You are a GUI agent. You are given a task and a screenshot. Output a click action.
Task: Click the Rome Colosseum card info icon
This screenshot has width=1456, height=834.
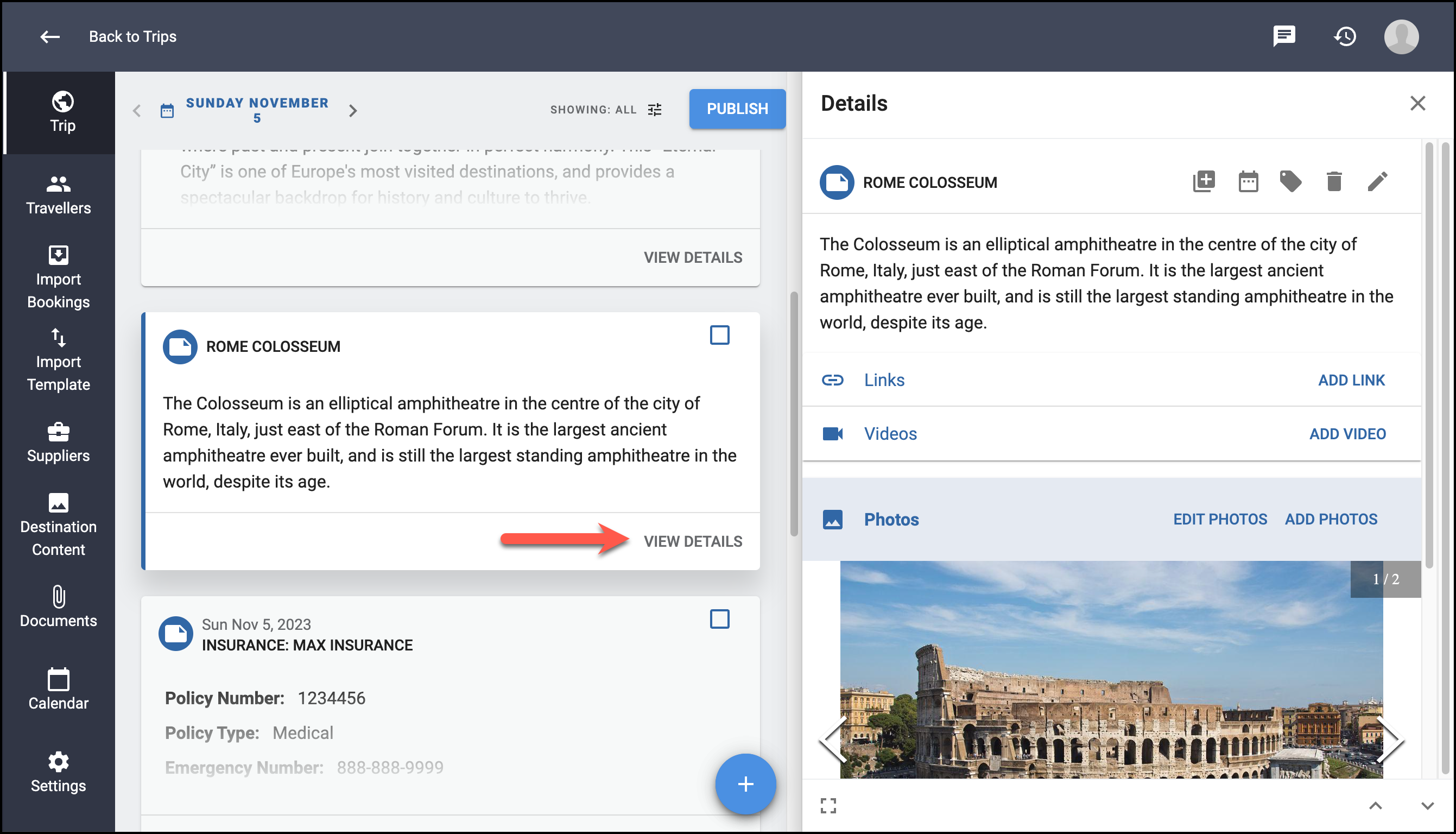180,346
